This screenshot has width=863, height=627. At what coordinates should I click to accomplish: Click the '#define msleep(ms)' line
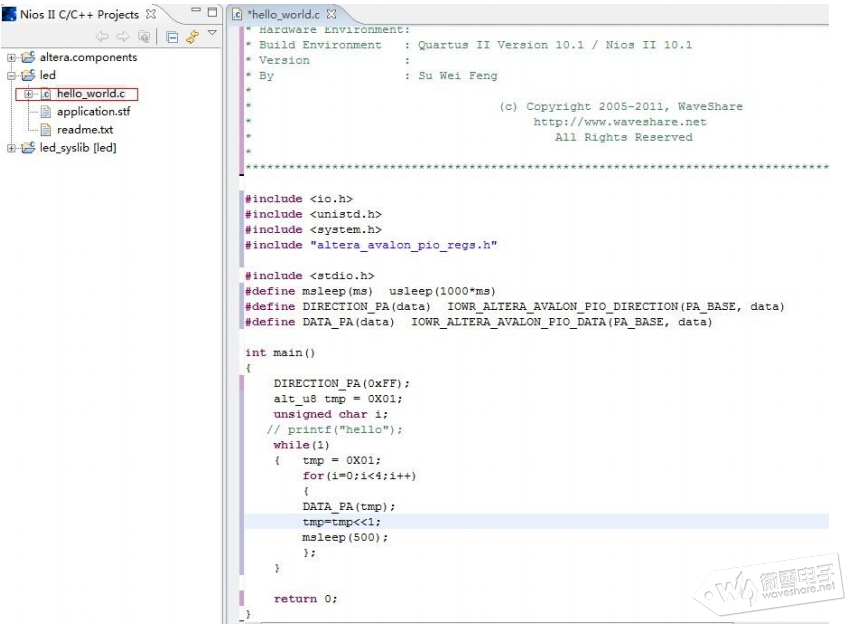tap(370, 292)
